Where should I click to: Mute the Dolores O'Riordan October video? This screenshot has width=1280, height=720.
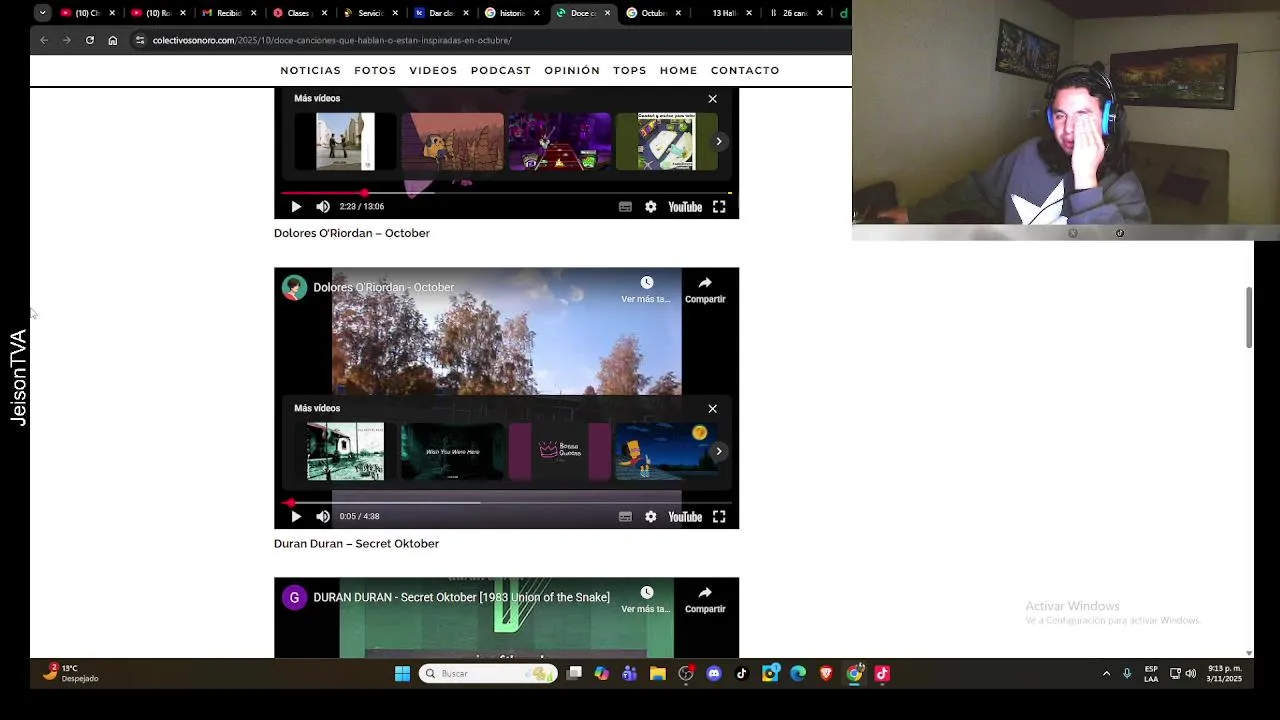(323, 517)
